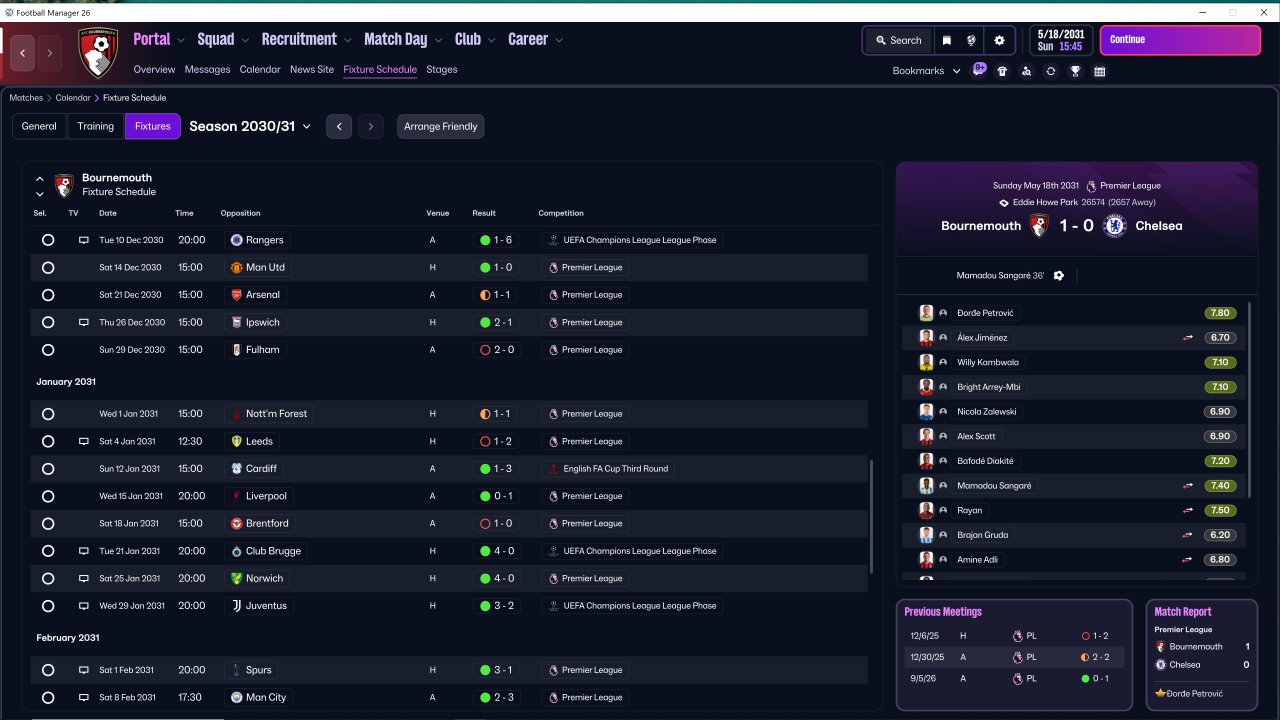Click the FA Cup icon on the Cardiff row
1280x720 pixels.
click(x=553, y=469)
